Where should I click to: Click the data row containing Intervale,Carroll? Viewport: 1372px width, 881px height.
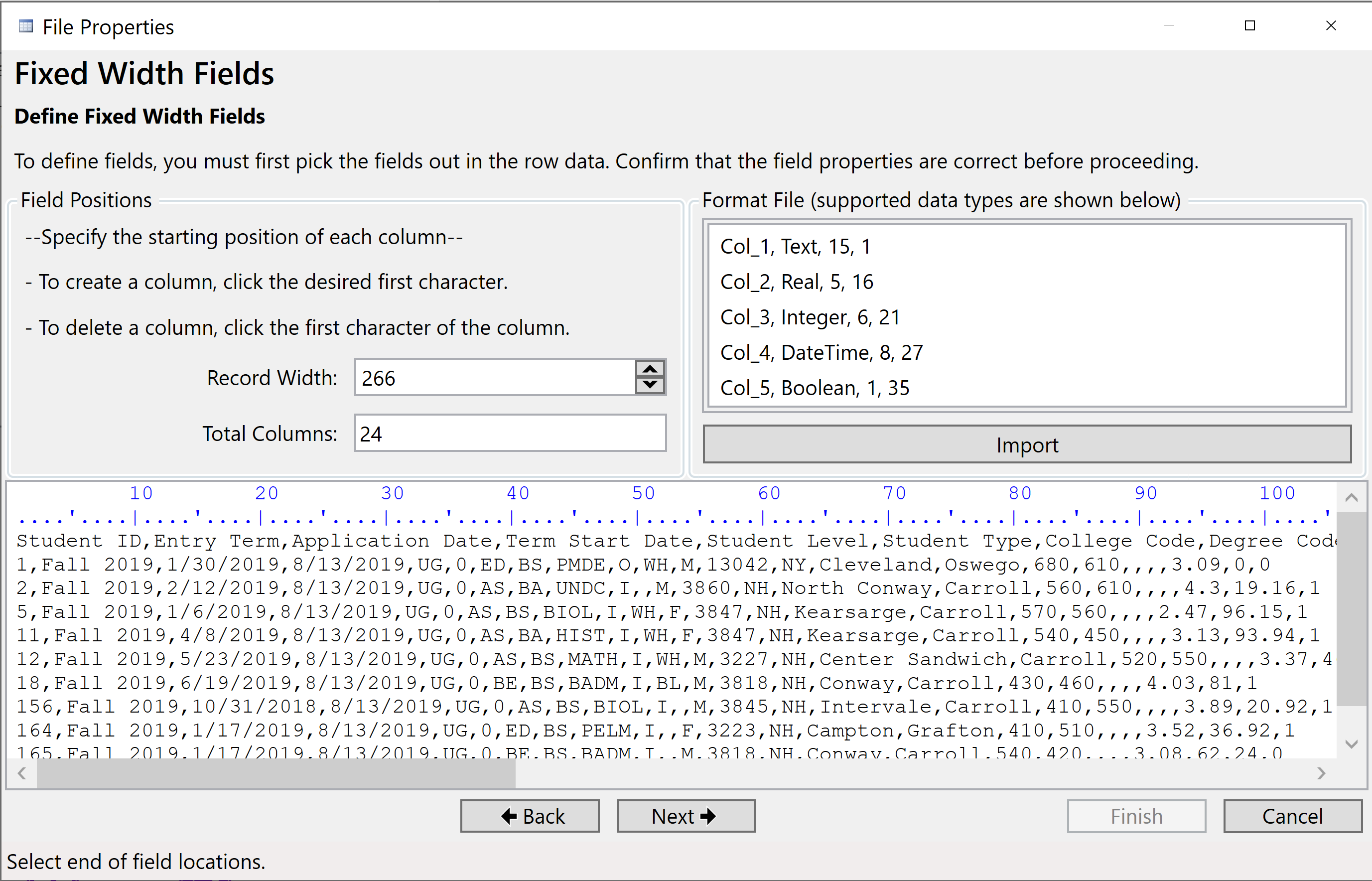pos(675,707)
